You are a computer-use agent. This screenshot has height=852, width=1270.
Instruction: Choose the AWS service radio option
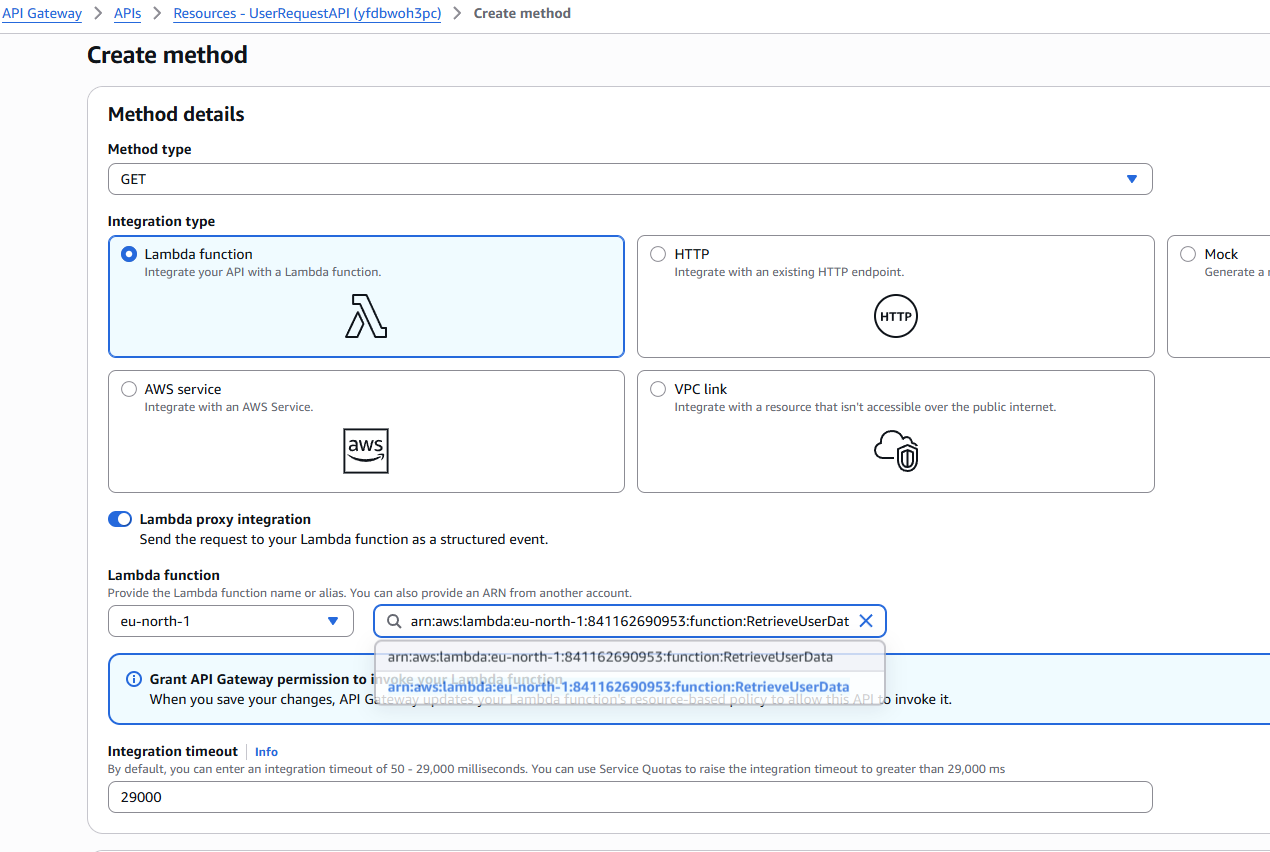(x=128, y=389)
